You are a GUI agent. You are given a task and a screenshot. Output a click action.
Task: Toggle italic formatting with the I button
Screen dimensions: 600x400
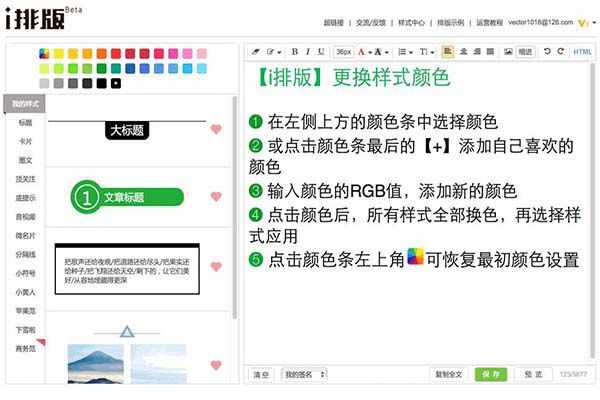point(308,52)
